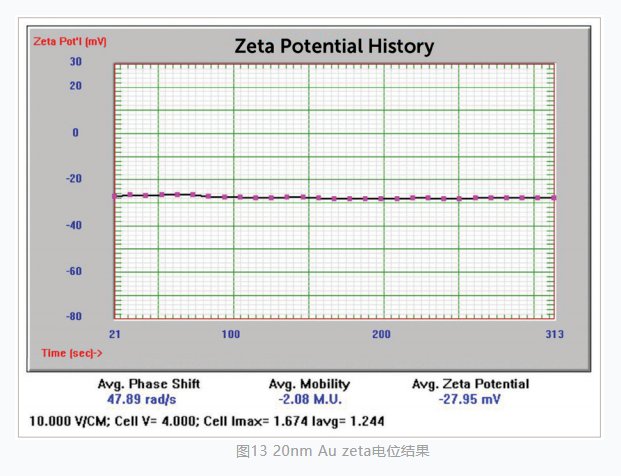The width and height of the screenshot is (621, 476).
Task: Select the 100 second mark on the x-axis
Action: tap(231, 332)
